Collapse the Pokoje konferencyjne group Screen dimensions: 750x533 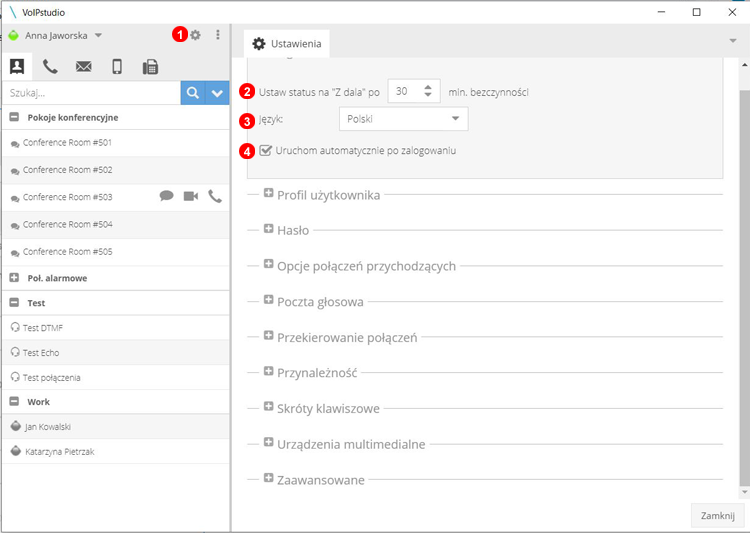click(x=15, y=117)
